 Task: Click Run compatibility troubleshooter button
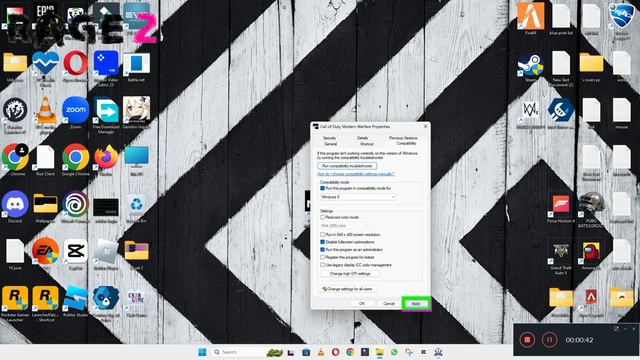347,166
